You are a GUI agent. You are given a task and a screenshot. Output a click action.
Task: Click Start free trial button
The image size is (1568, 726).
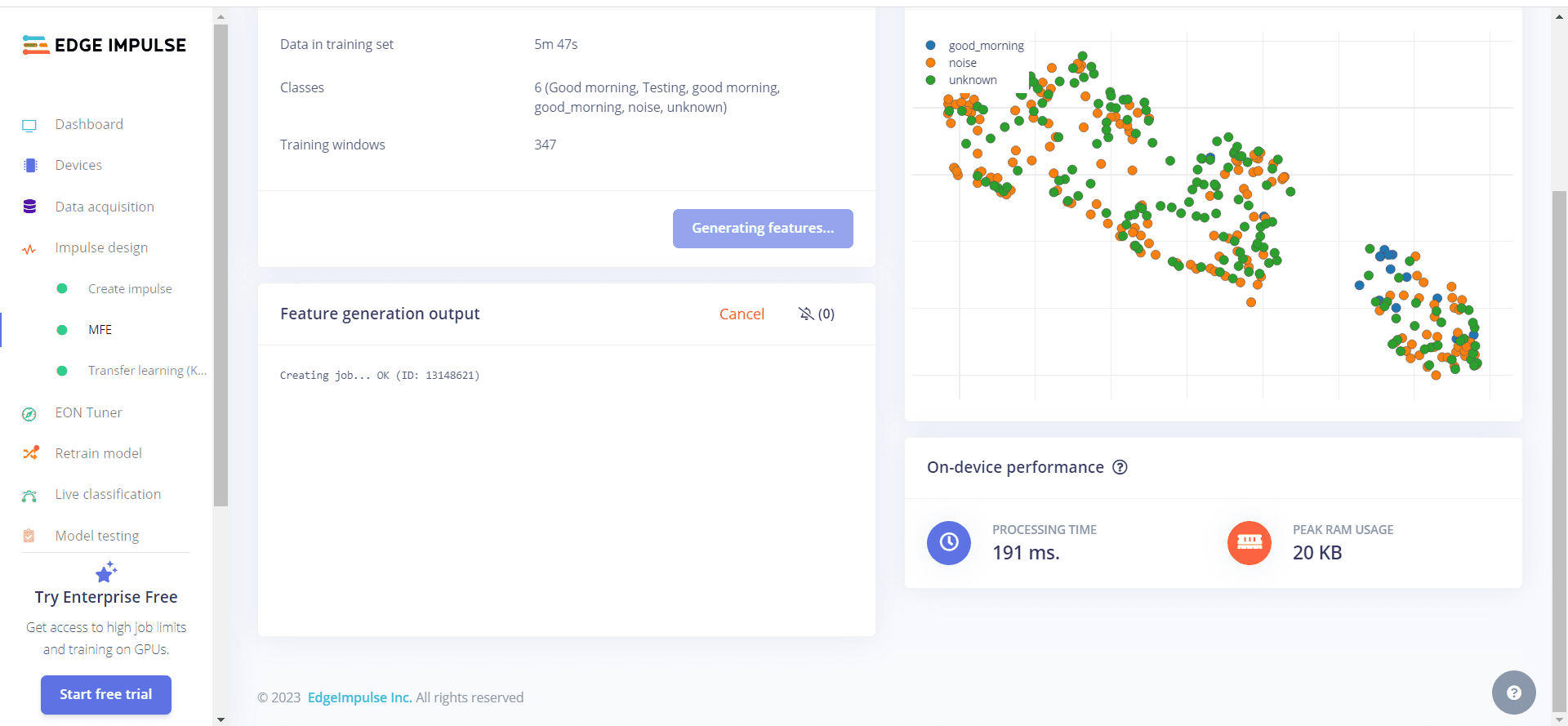tap(106, 694)
